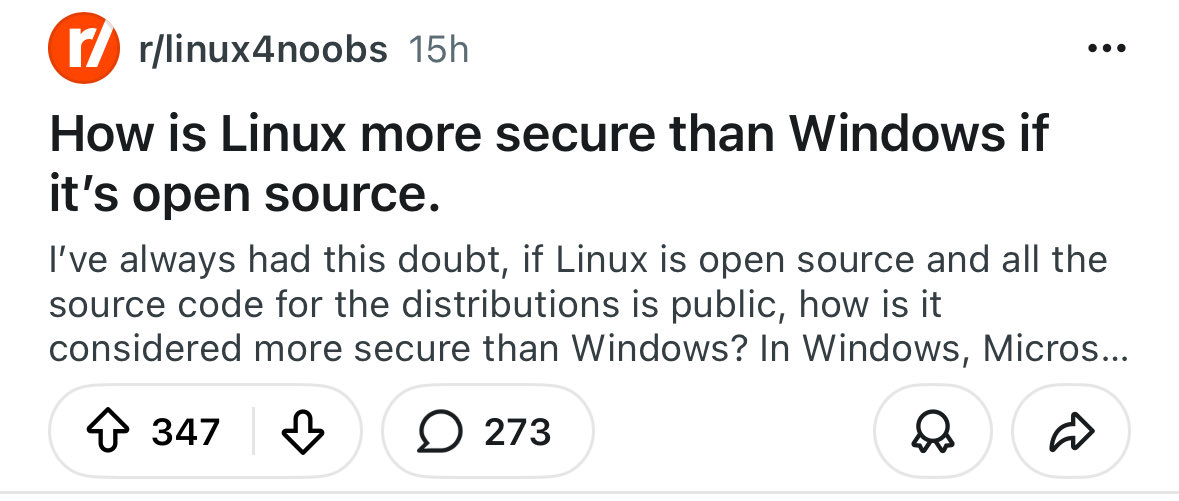The width and height of the screenshot is (1179, 501).
Task: Click the "it's open source." title line
Action: coord(244,194)
